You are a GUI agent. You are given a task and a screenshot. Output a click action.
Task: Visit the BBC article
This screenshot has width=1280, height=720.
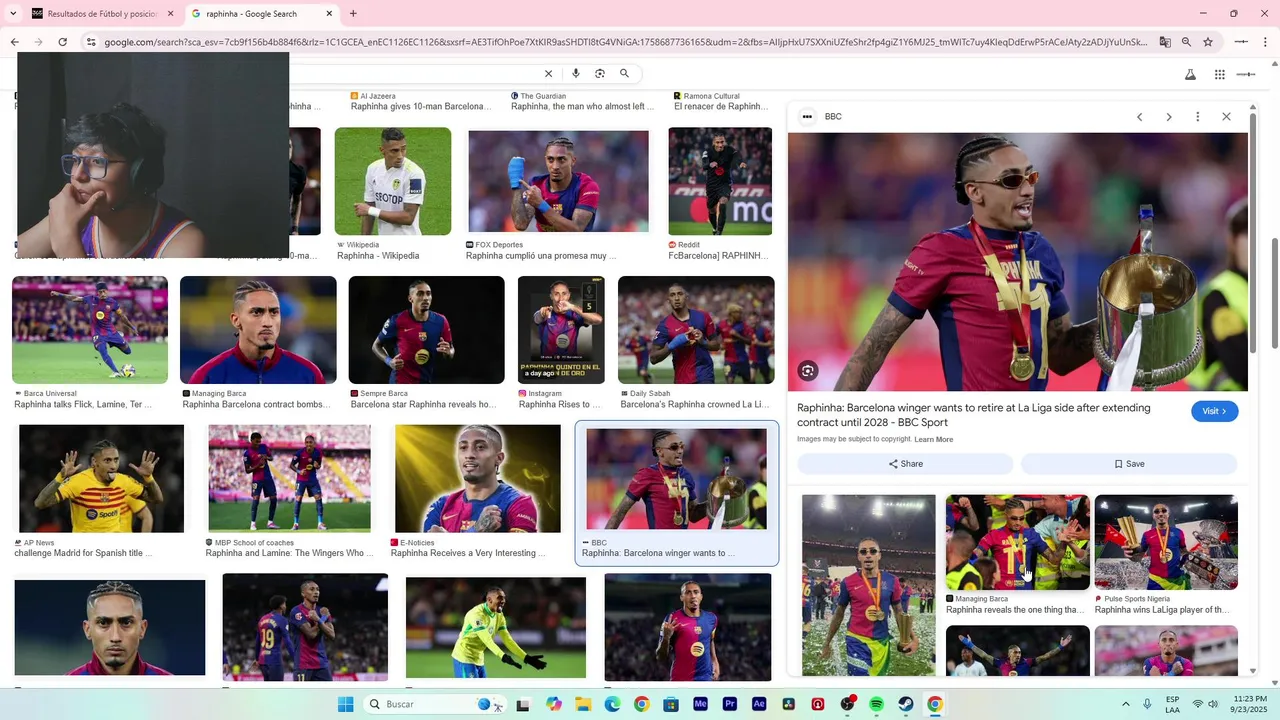click(1214, 411)
